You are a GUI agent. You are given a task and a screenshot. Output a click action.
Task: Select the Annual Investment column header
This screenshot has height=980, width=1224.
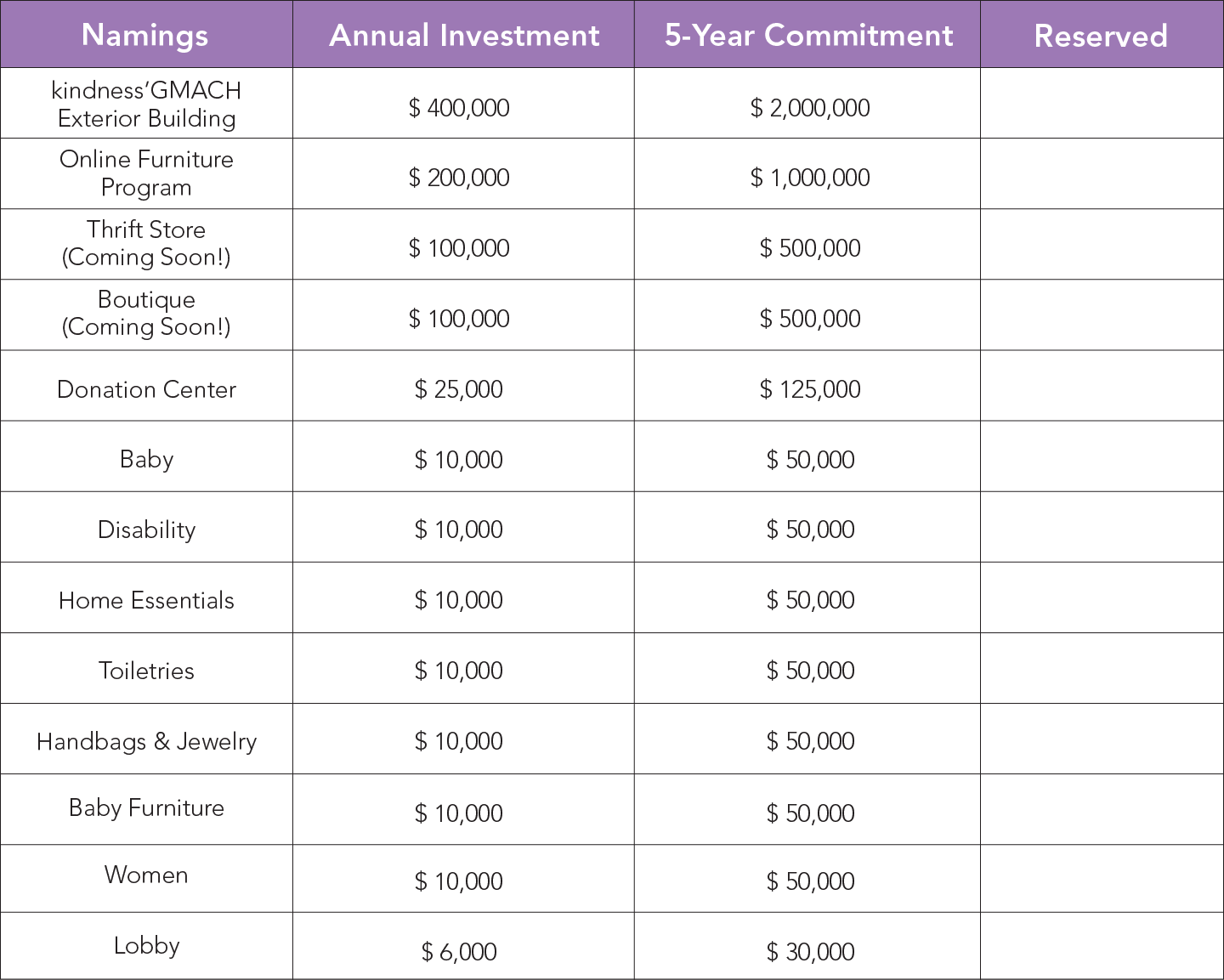tap(464, 35)
